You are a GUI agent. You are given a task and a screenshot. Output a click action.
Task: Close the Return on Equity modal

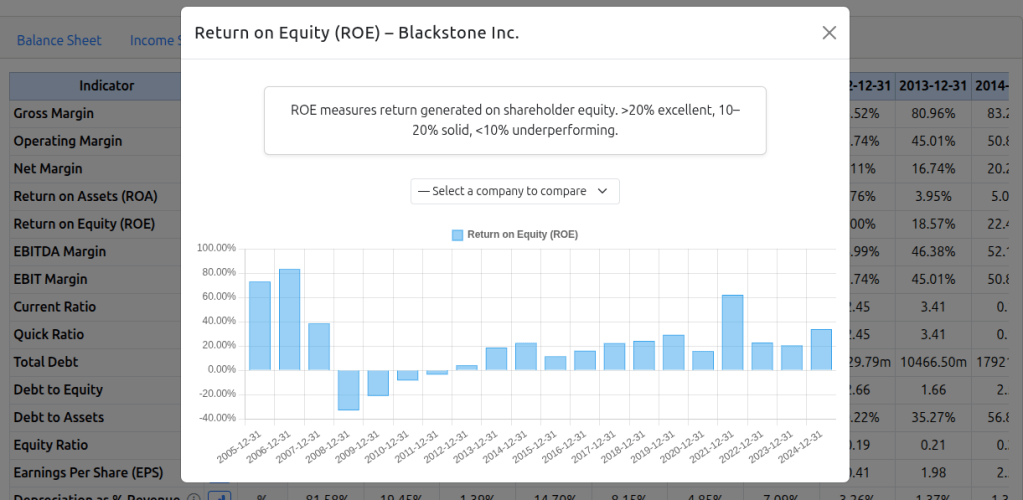(x=829, y=33)
